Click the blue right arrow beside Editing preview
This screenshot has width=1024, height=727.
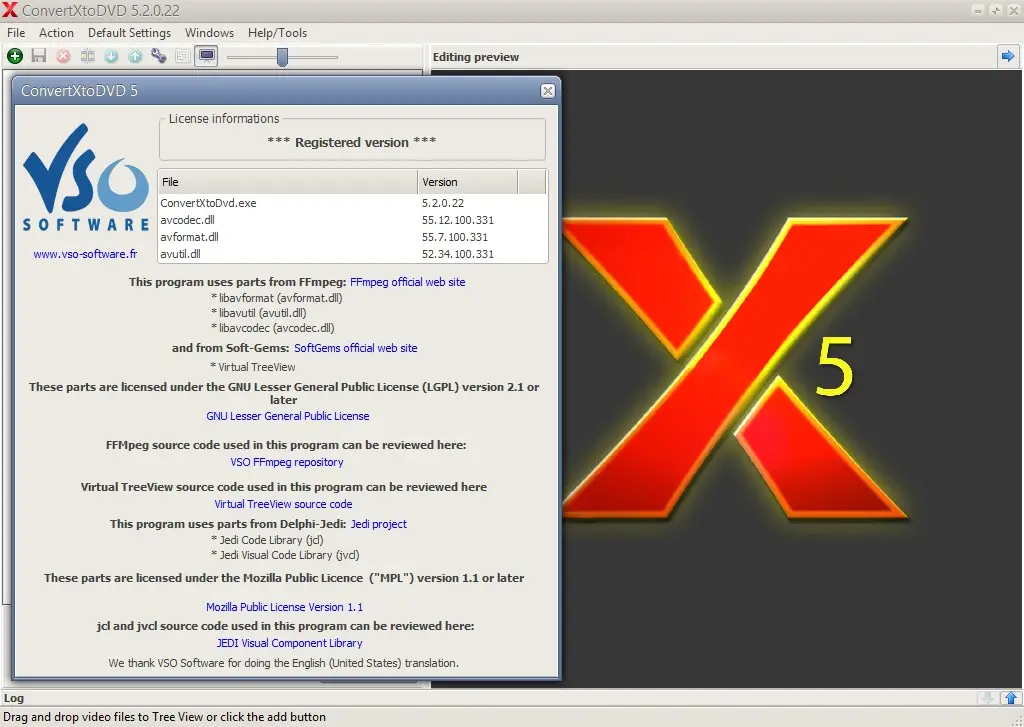pos(1008,56)
